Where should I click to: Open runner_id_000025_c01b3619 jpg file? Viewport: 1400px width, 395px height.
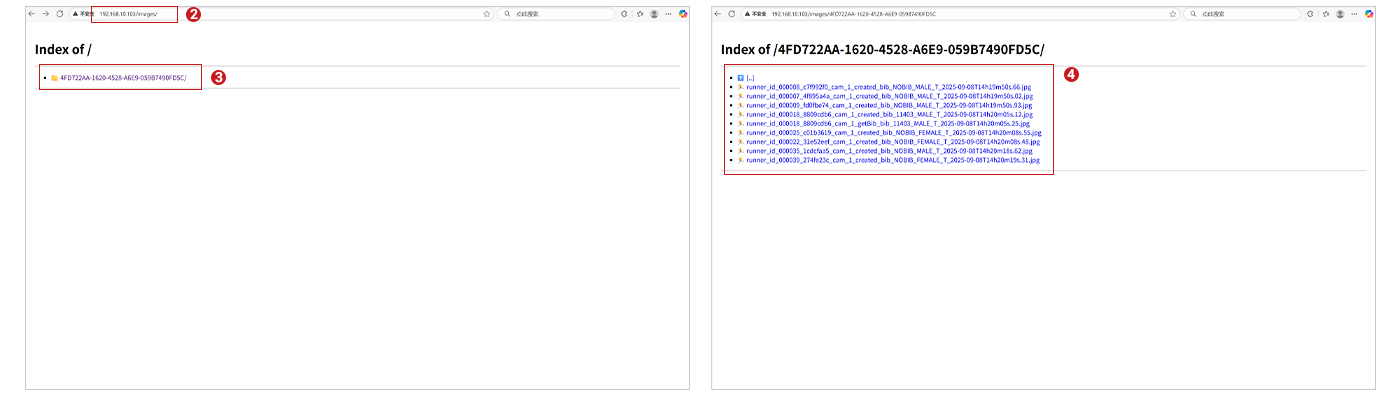click(x=894, y=132)
